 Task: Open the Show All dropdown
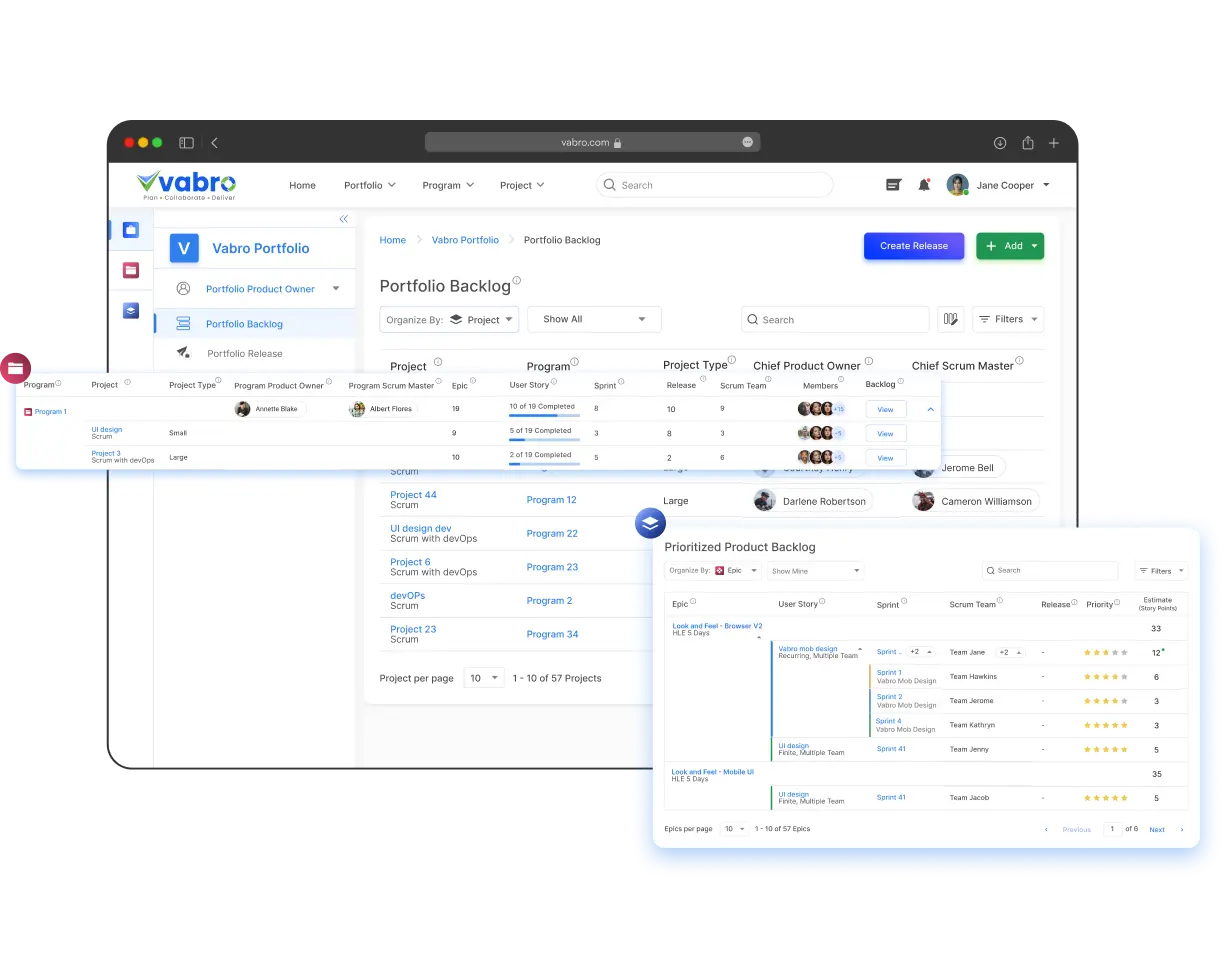(594, 319)
